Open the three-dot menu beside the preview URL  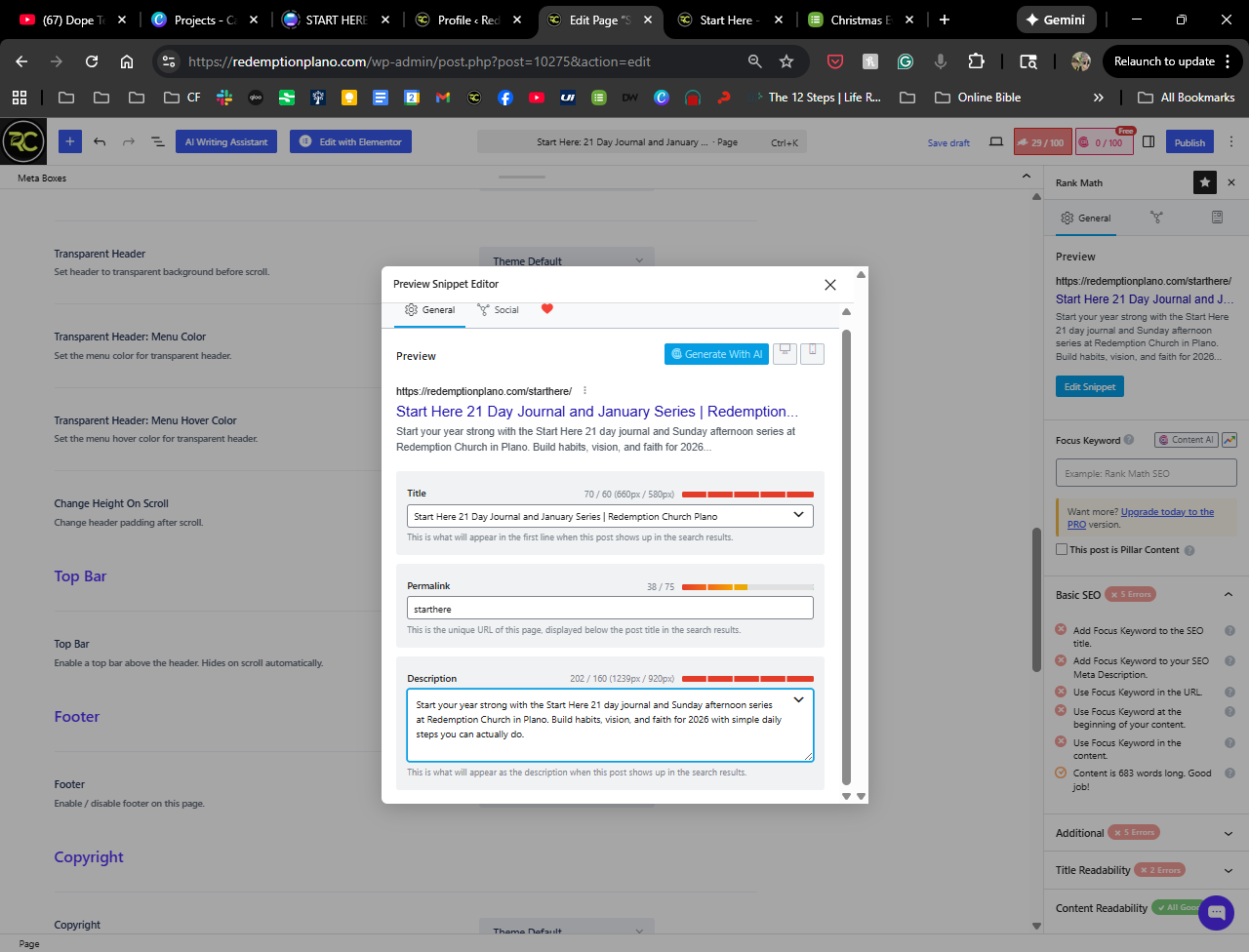coord(584,391)
